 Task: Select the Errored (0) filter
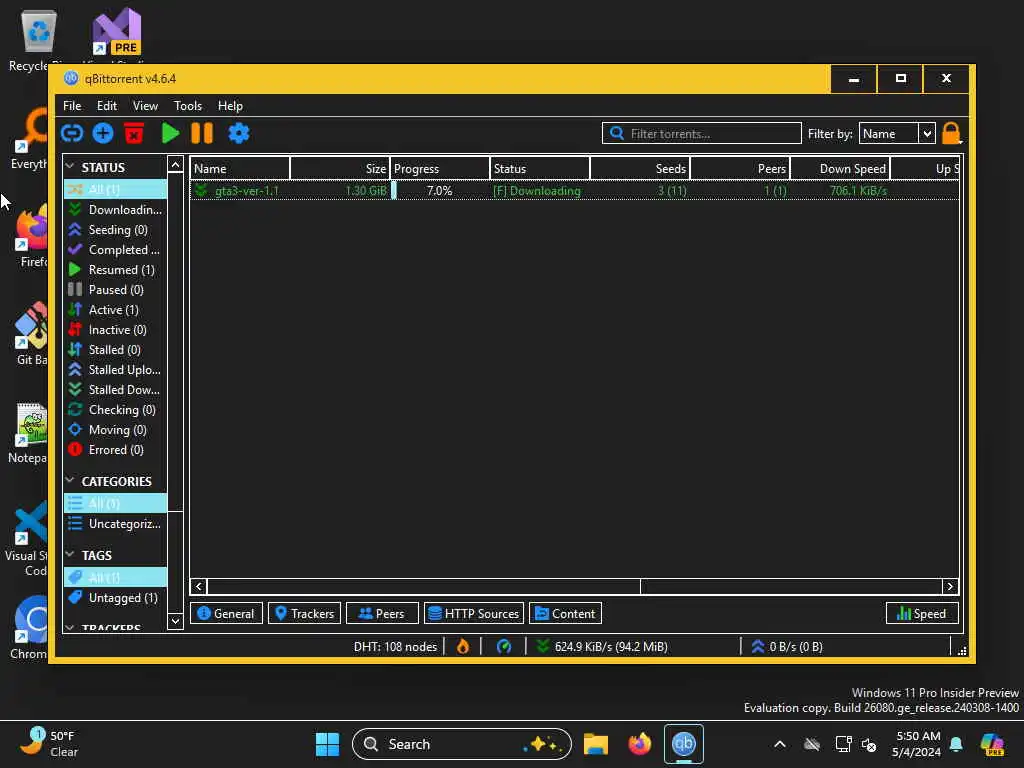(116, 449)
